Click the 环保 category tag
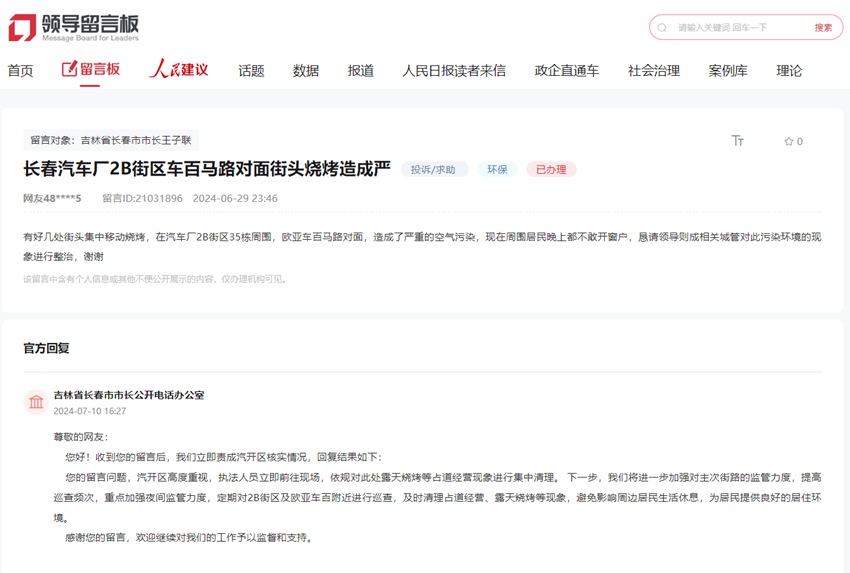 pos(497,170)
